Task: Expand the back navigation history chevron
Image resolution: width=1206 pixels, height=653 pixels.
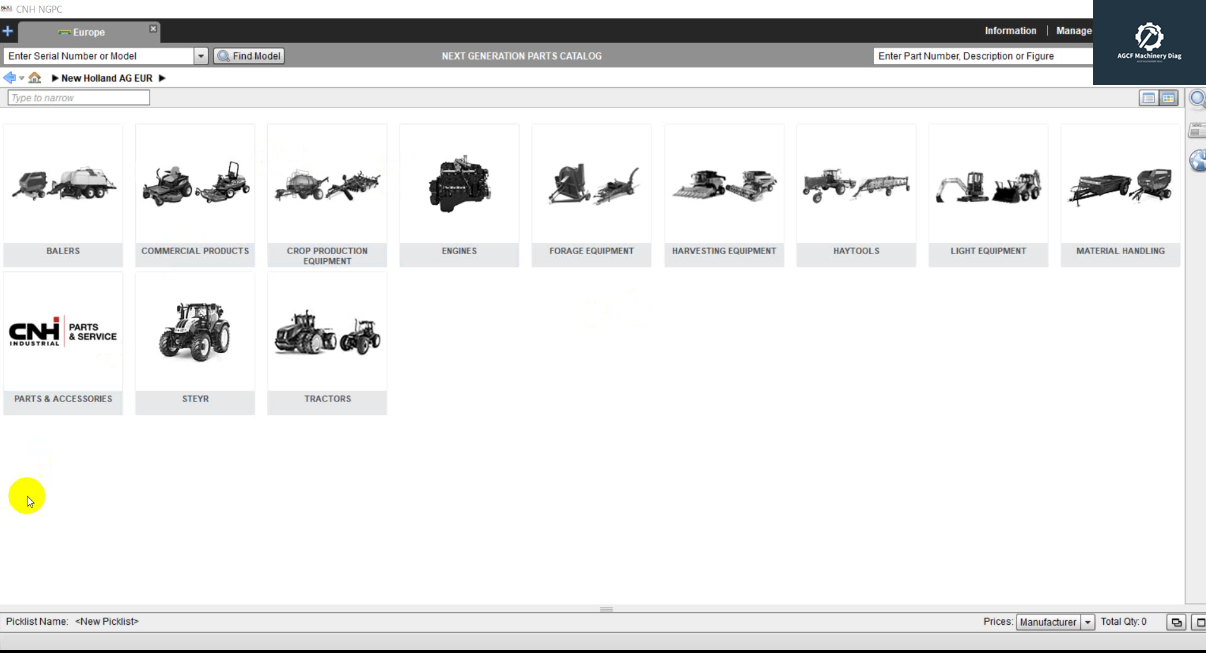Action: tap(20, 77)
